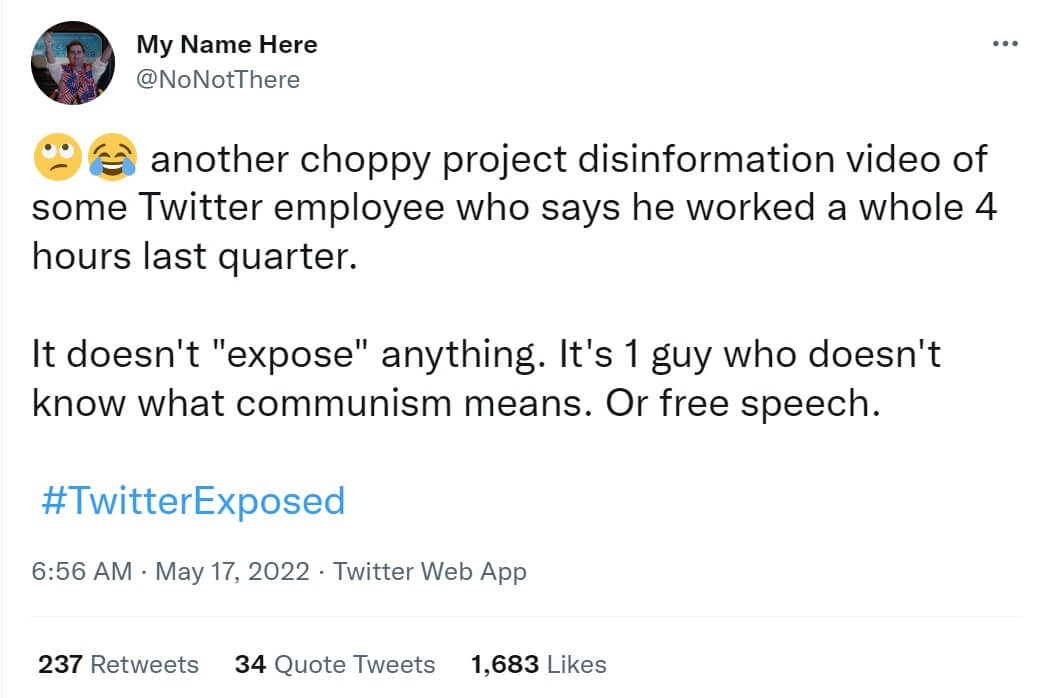
Task: View the 34 Quote Tweets
Action: [x=335, y=664]
